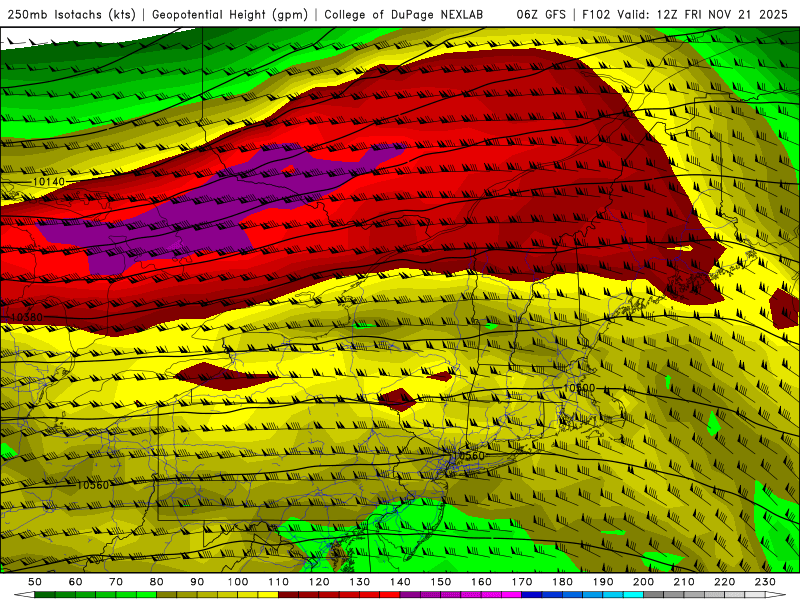This screenshot has width=800, height=600.
Task: Click the '10560' contour label over New York City
Action: pyautogui.click(x=468, y=456)
